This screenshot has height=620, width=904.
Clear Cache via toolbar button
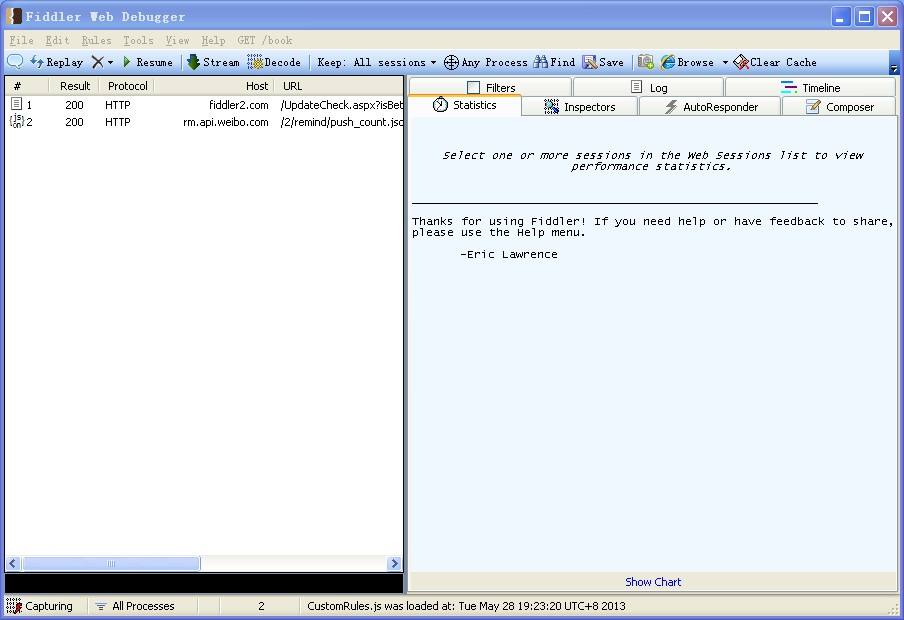(775, 62)
